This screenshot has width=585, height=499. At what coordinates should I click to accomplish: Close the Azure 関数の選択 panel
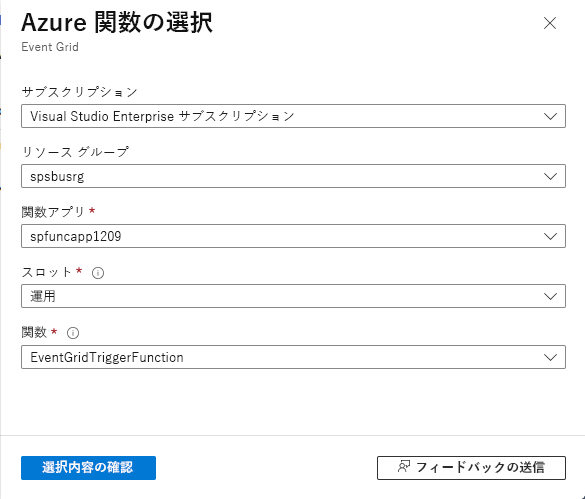(550, 23)
